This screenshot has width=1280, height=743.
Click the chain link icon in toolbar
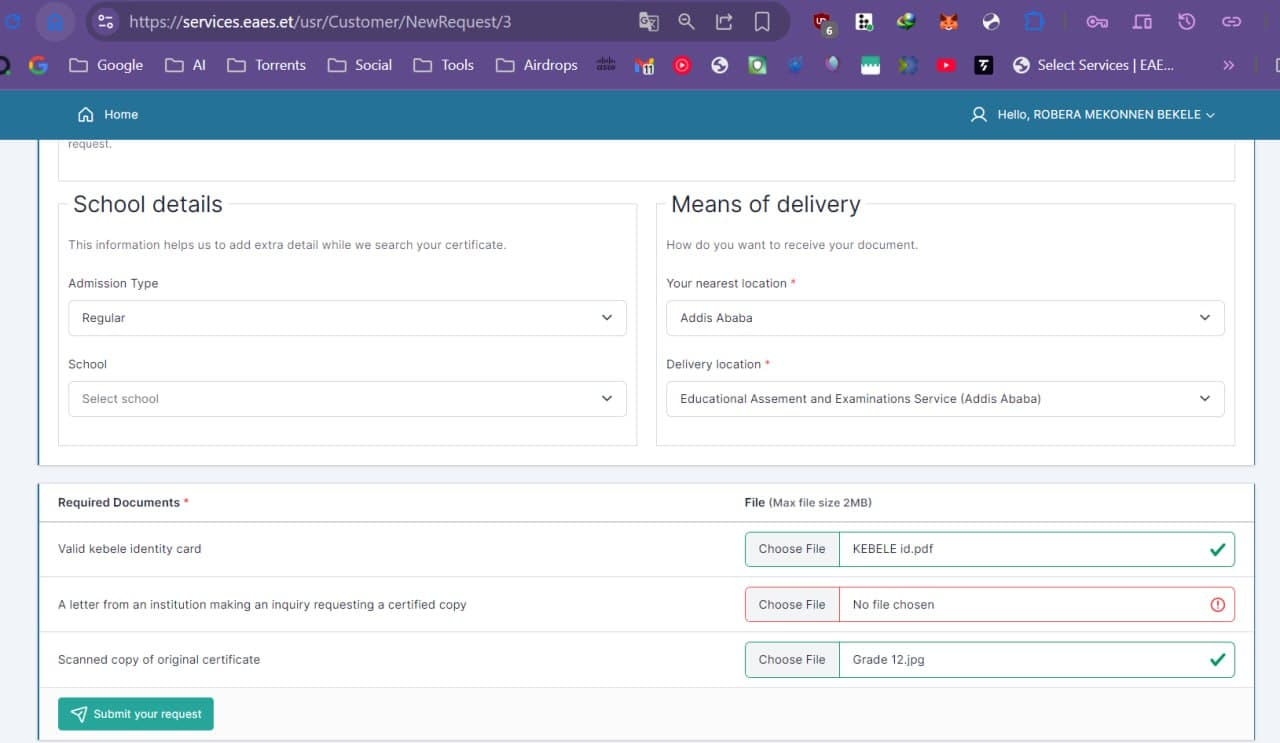(1232, 21)
